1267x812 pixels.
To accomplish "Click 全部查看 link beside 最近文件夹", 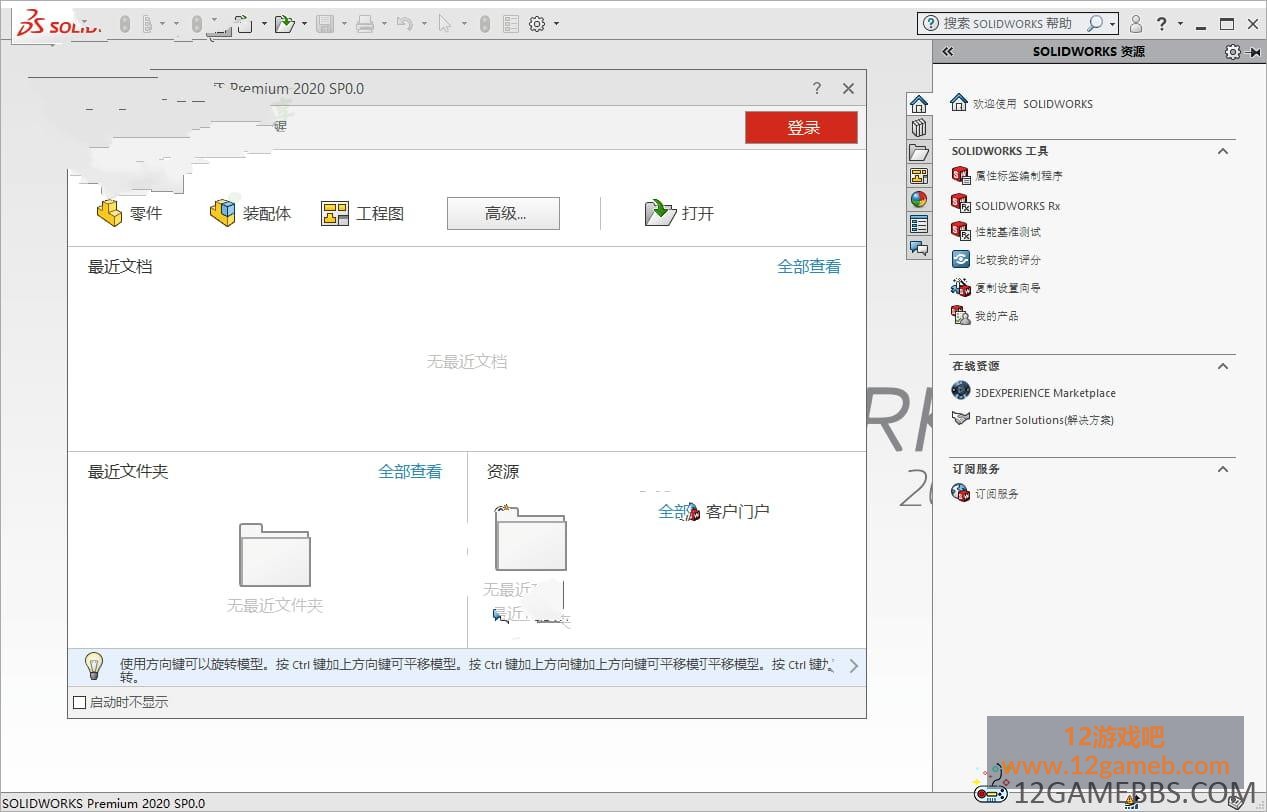I will 410,471.
